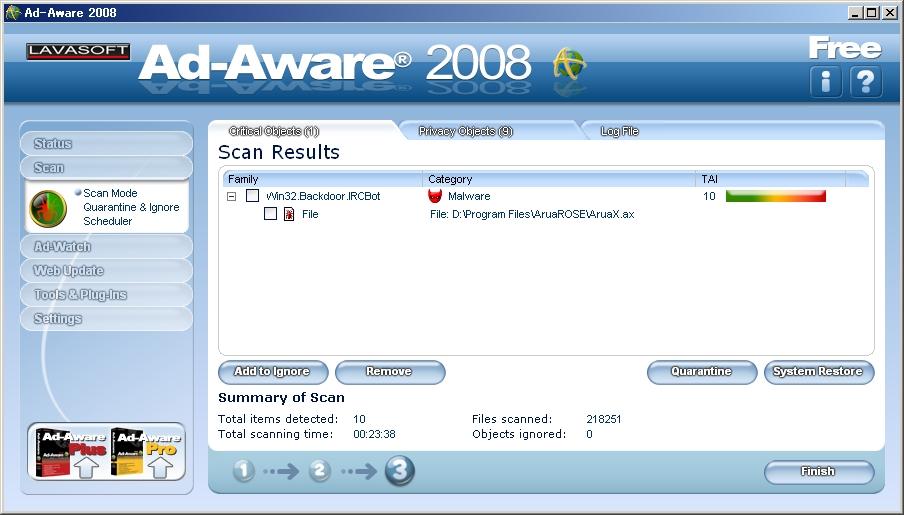Click the infected file bug icon
904x515 pixels.
tap(289, 214)
